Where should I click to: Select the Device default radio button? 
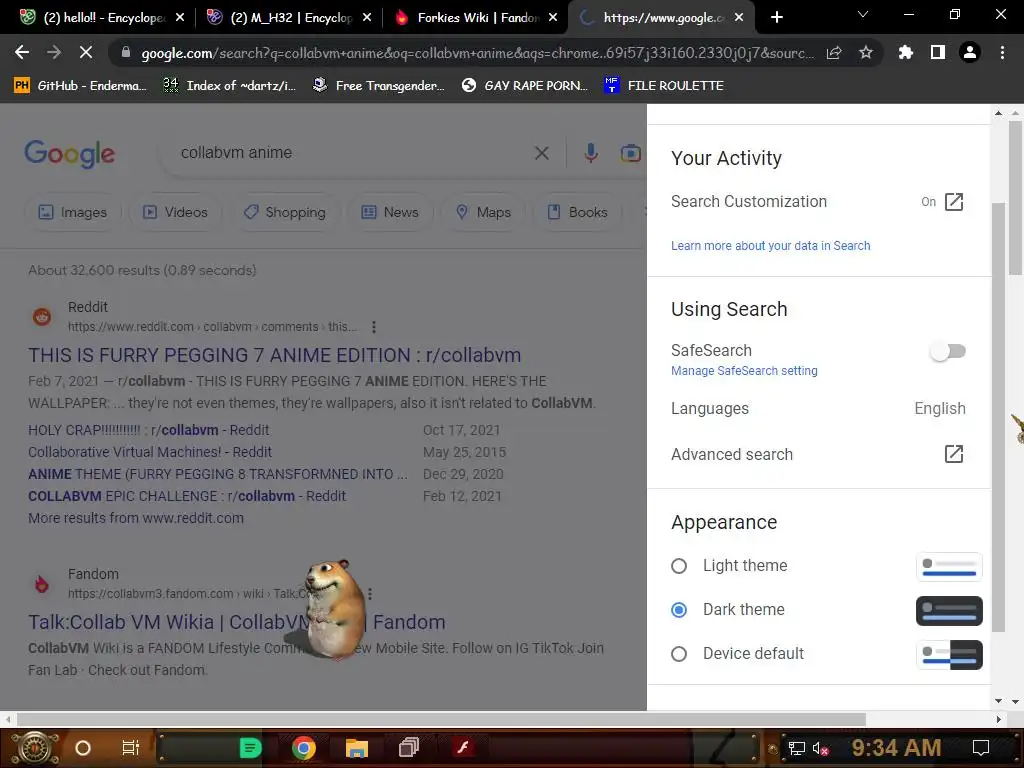679,654
